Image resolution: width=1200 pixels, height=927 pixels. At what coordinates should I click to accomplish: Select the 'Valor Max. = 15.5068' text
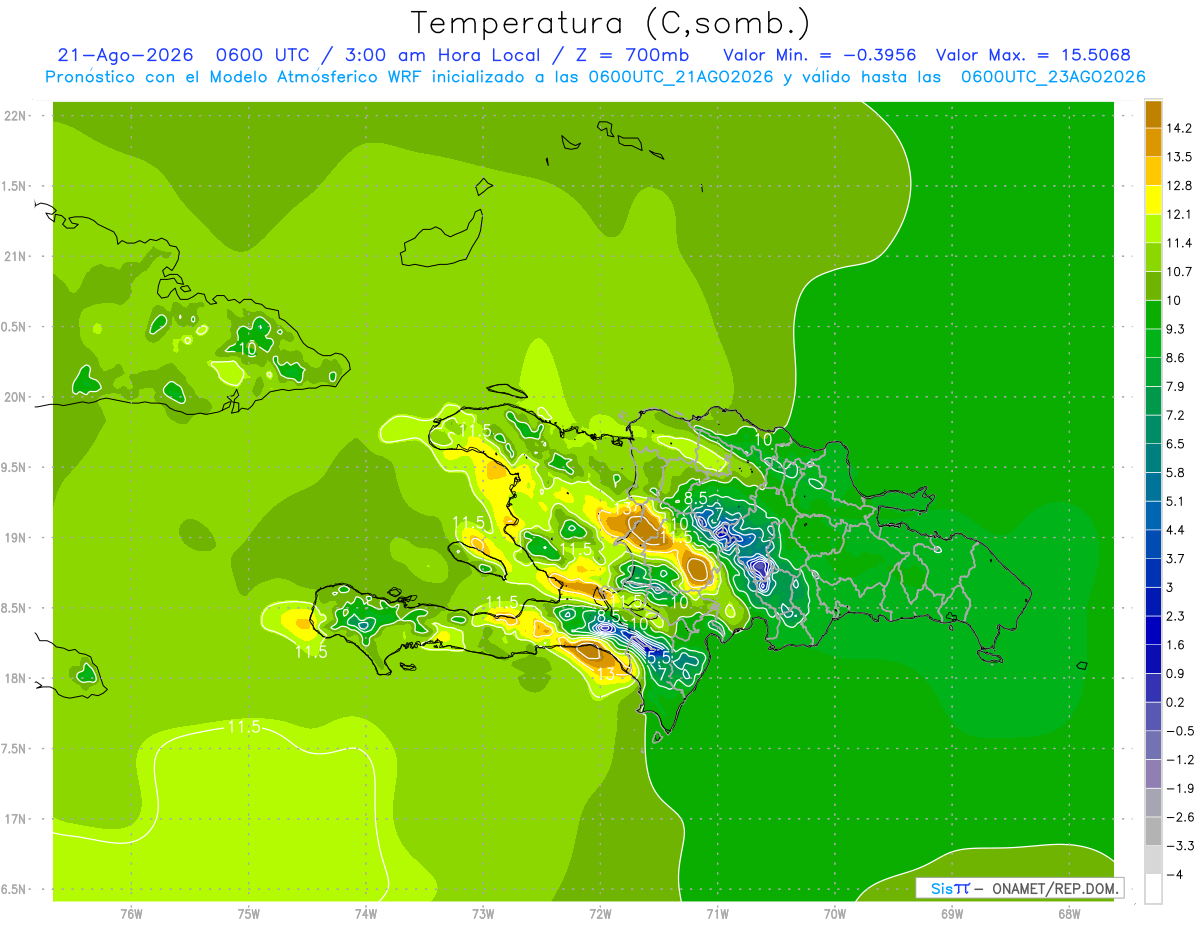[1033, 55]
